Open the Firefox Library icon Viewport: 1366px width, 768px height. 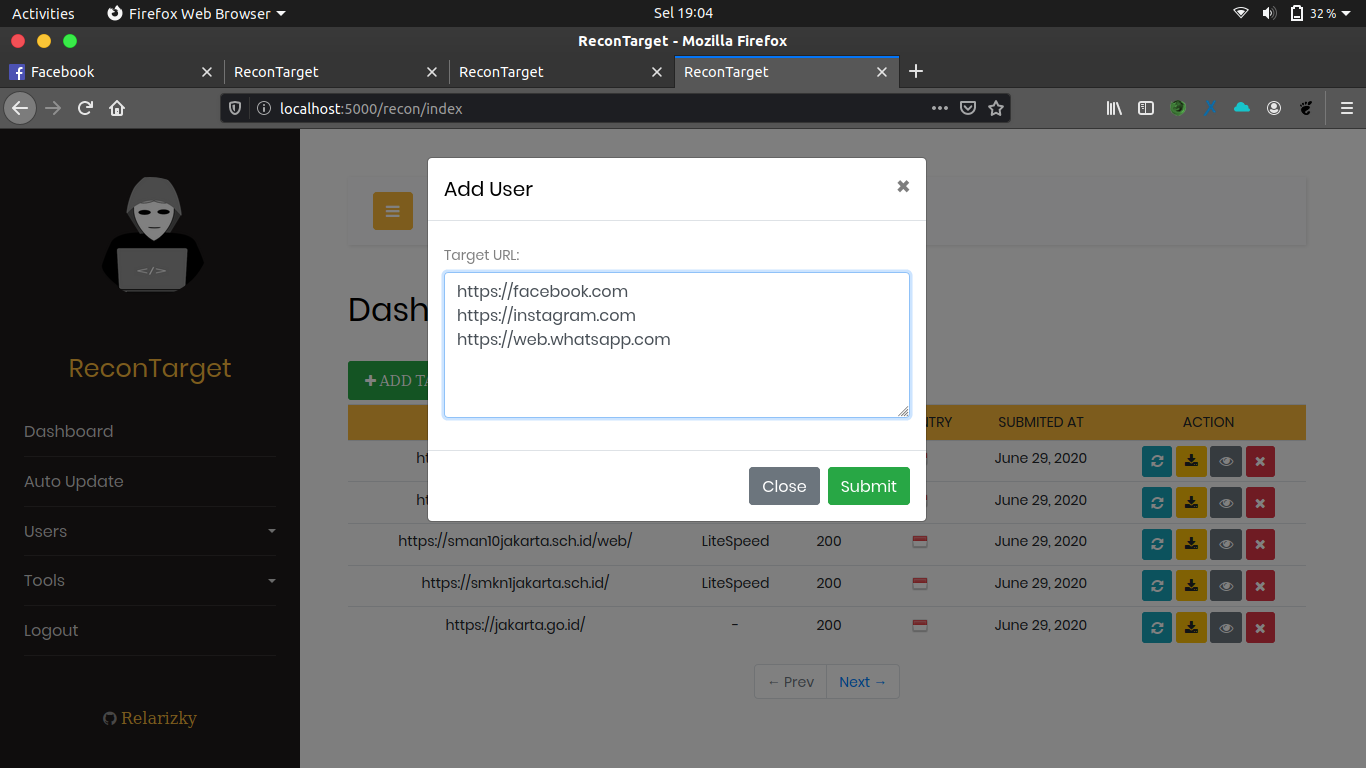(1114, 108)
